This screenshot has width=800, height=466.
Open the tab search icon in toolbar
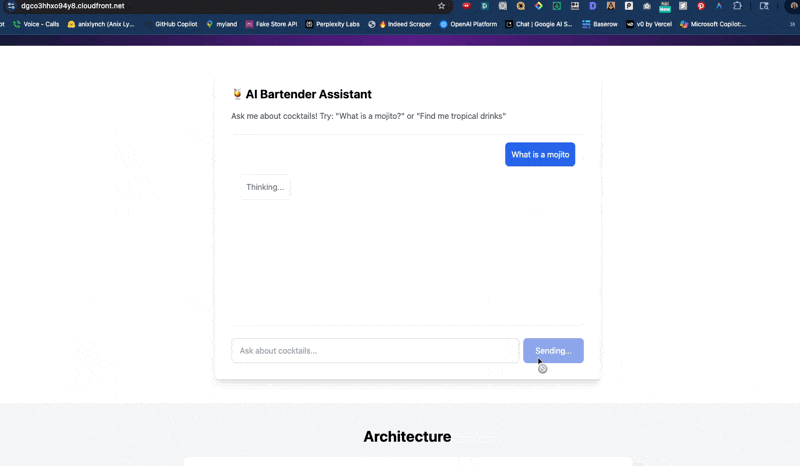pos(764,6)
